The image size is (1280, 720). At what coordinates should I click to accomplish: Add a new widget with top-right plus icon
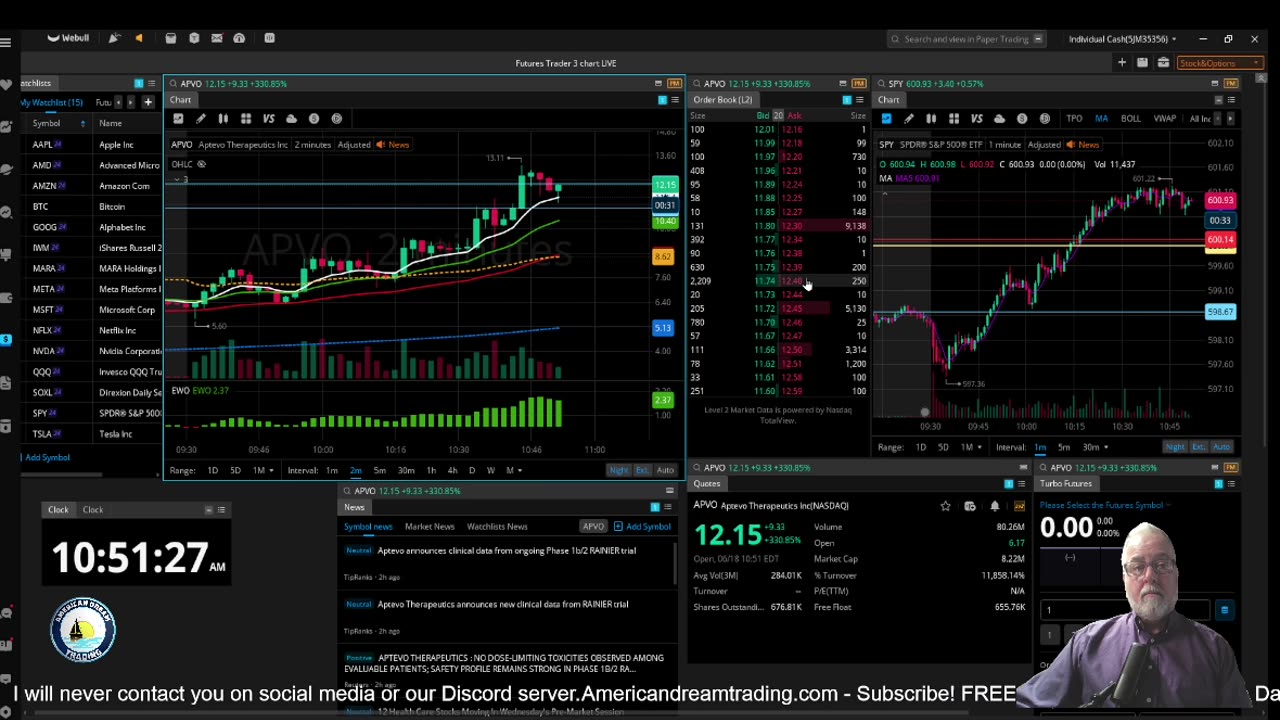click(1122, 63)
